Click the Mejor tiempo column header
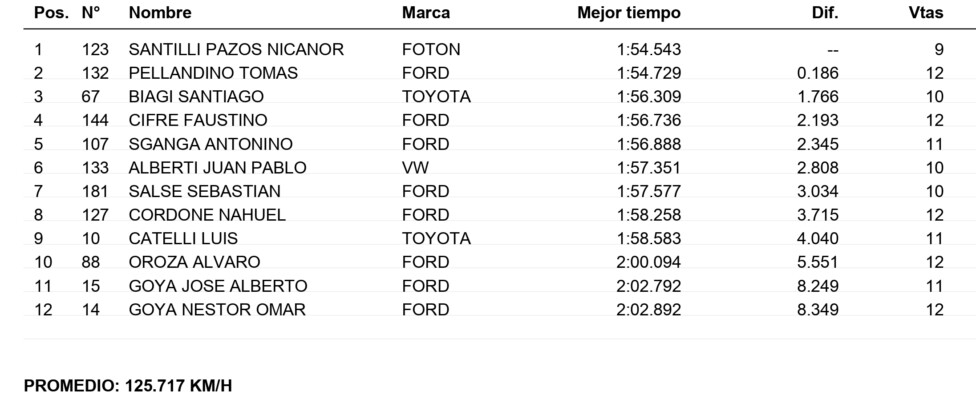 [x=629, y=12]
